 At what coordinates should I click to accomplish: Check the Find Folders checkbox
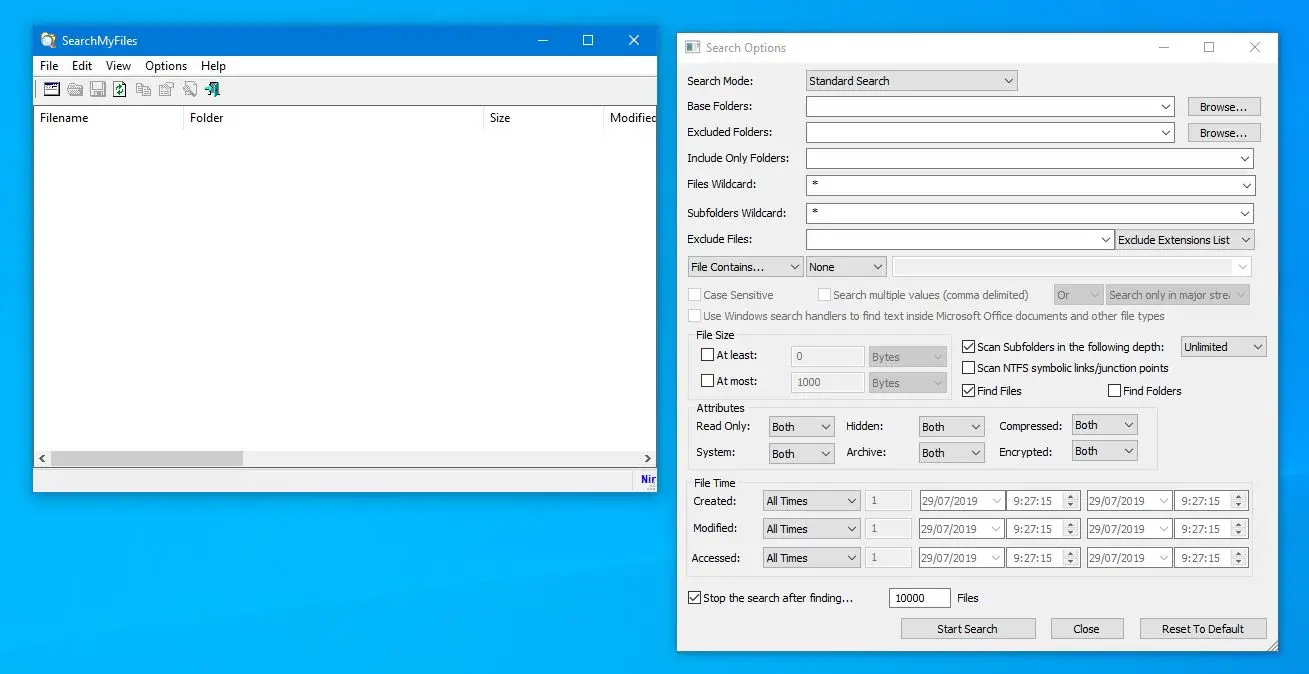1114,391
